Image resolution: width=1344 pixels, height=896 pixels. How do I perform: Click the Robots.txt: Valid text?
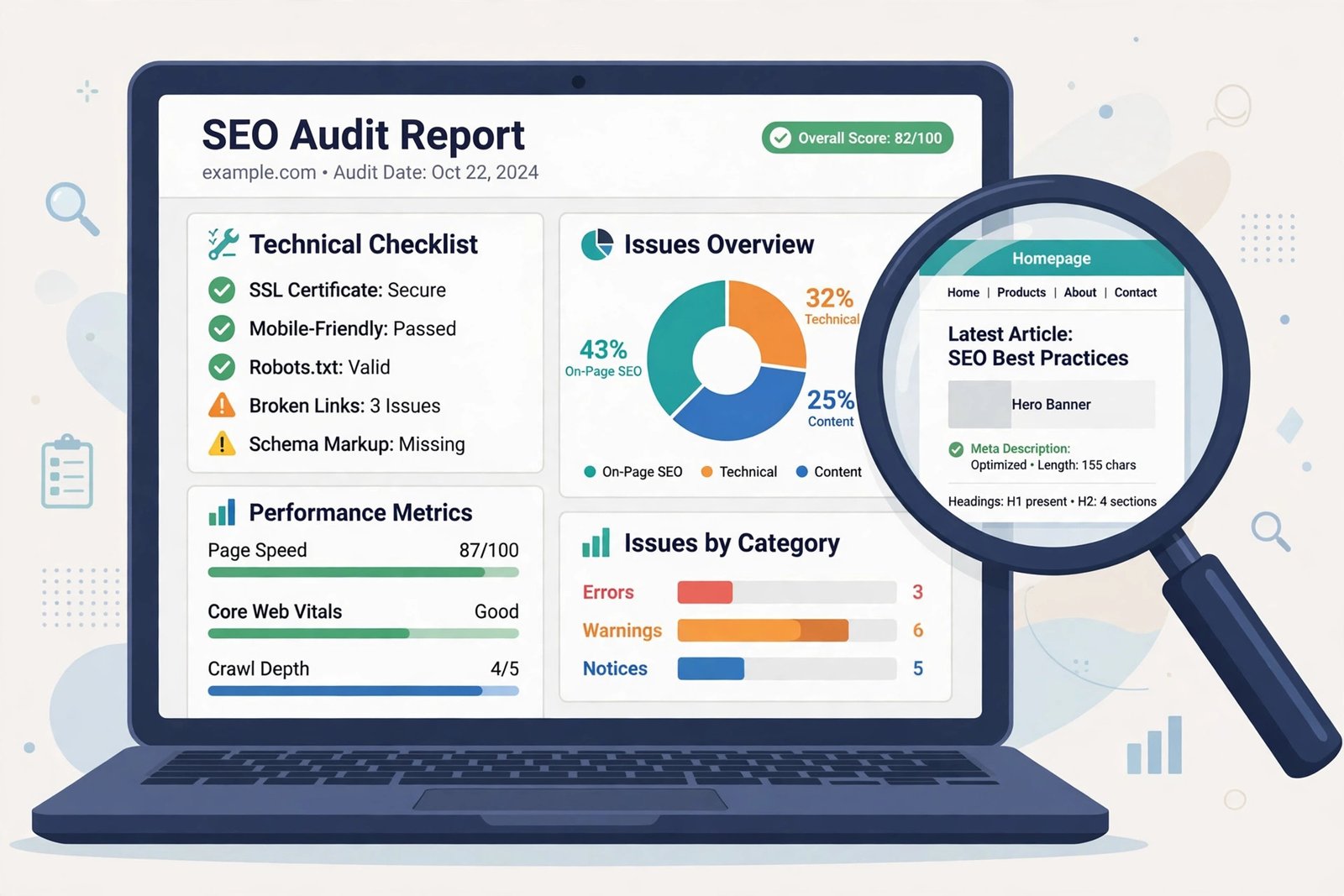tap(319, 367)
